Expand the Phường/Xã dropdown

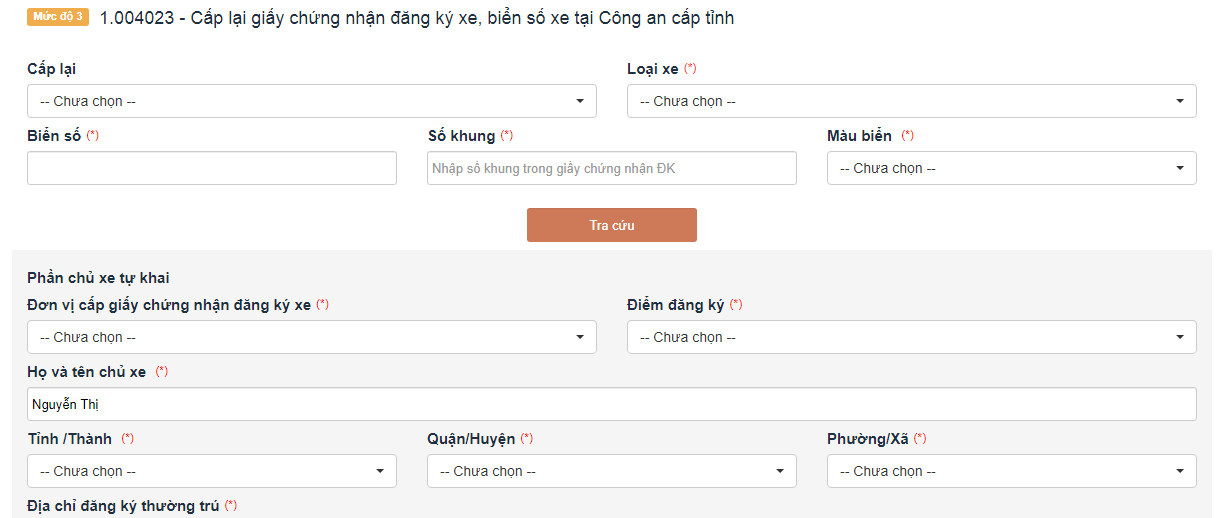(x=1011, y=471)
